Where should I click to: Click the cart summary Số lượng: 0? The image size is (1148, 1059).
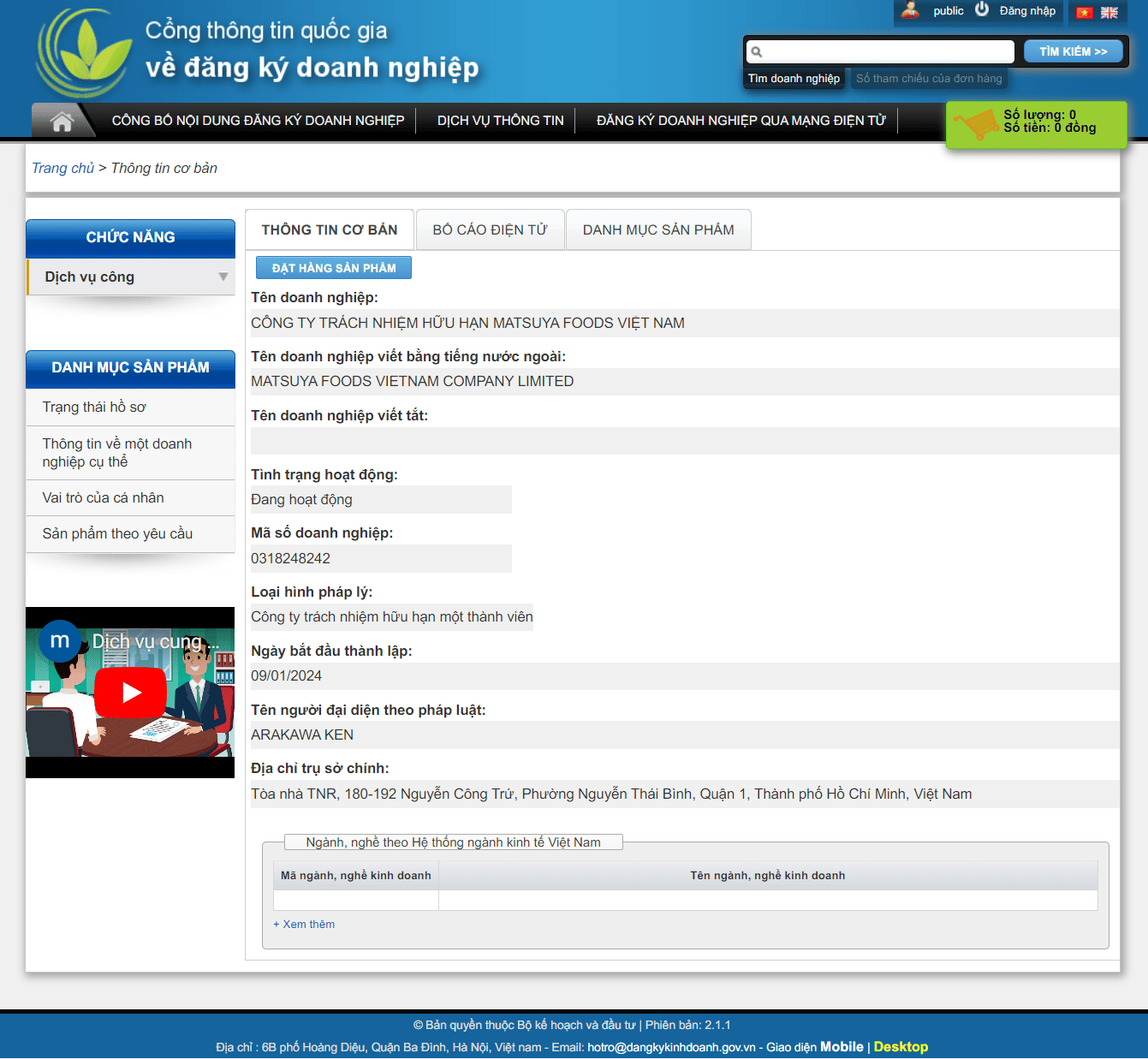point(1039,115)
